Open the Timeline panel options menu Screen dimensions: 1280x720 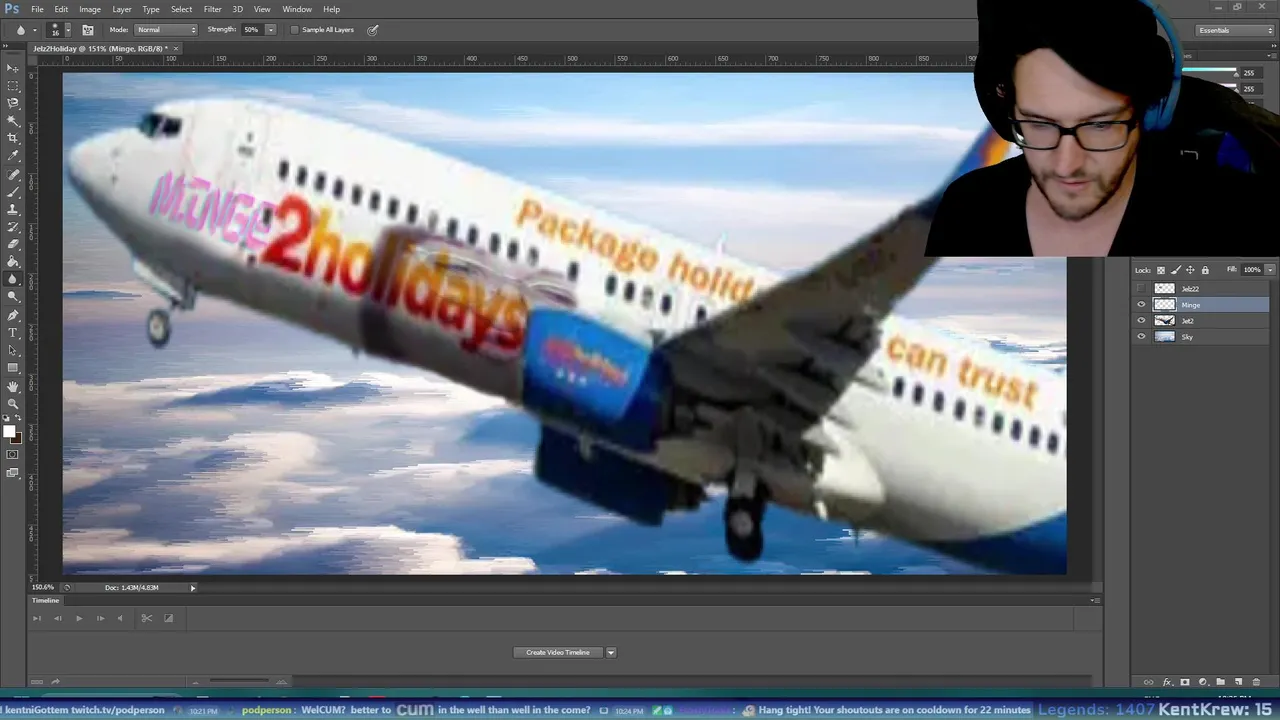1095,601
